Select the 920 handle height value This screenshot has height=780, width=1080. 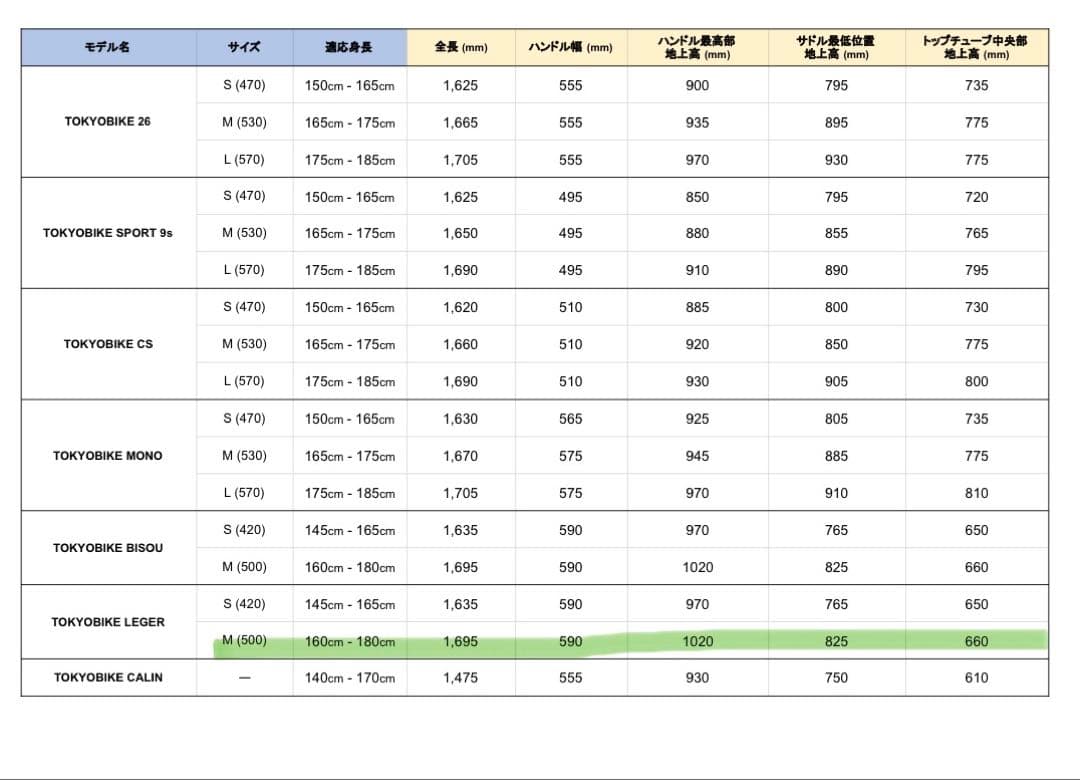point(698,345)
